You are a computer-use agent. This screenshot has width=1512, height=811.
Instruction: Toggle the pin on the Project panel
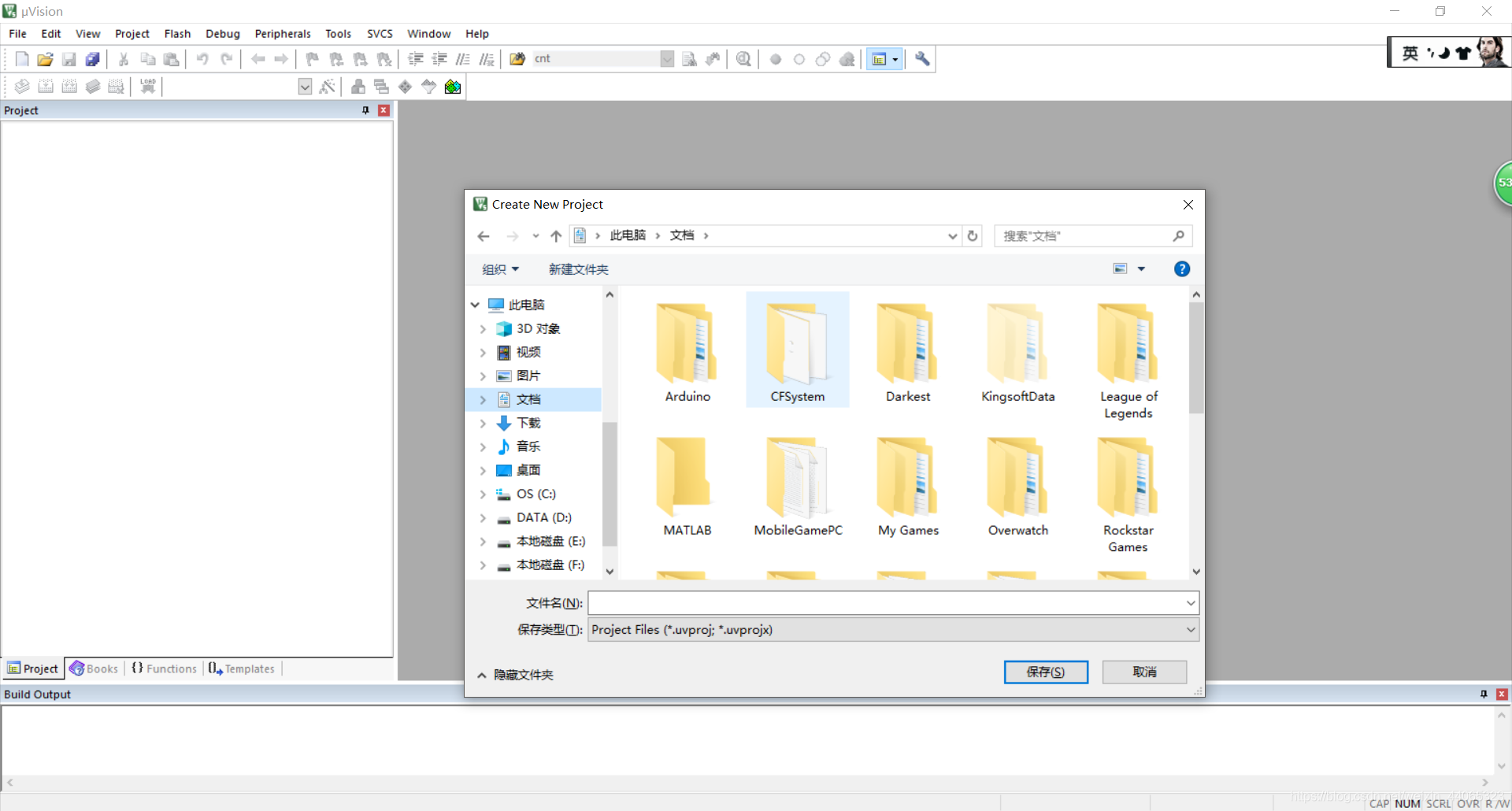pyautogui.click(x=365, y=110)
